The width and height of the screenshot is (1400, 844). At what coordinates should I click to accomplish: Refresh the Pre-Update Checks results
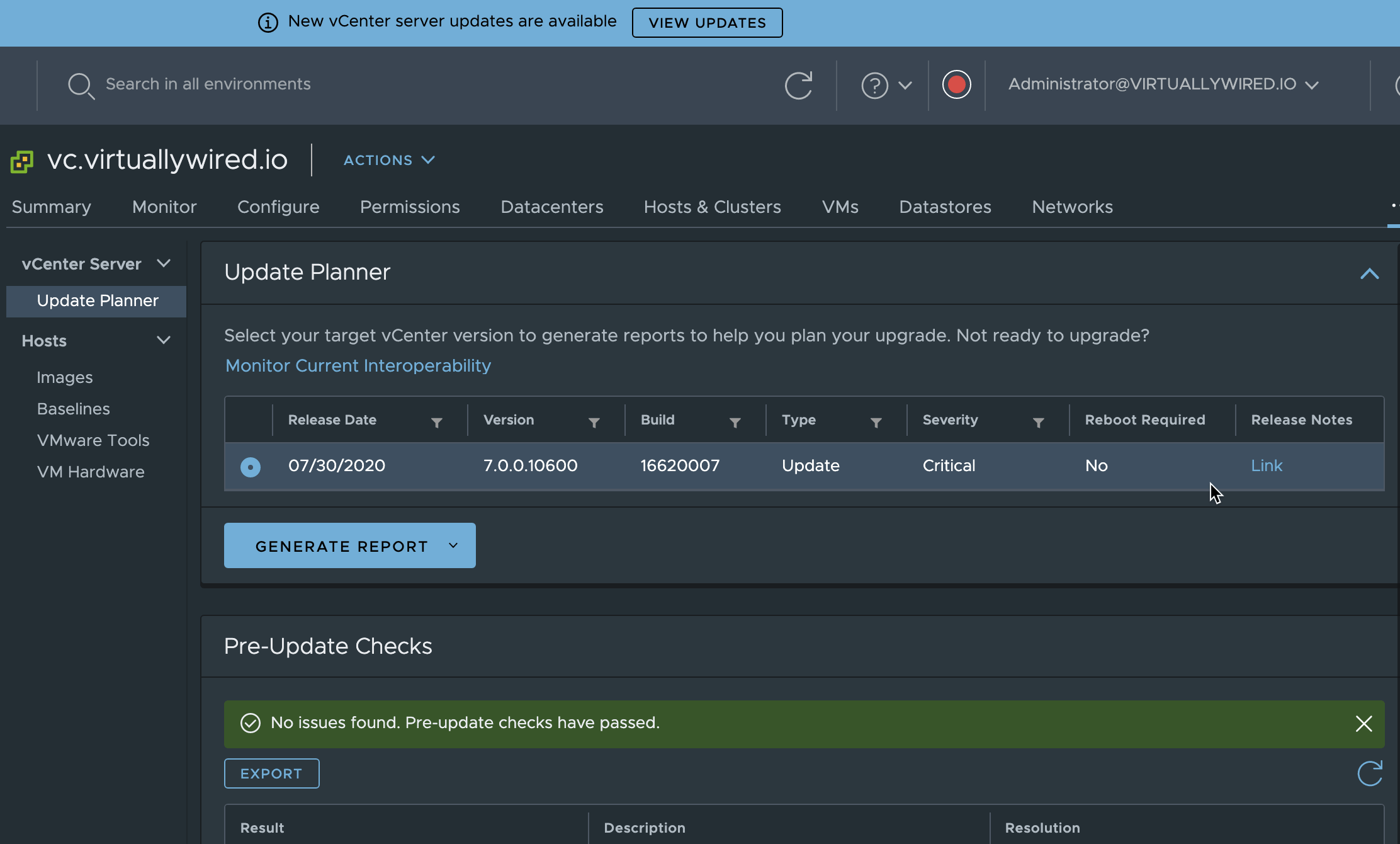click(x=1369, y=773)
